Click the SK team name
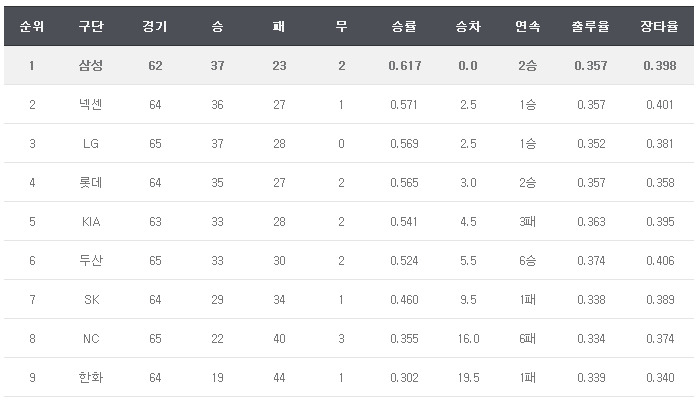Screen dimensions: 698x401 tap(91, 300)
